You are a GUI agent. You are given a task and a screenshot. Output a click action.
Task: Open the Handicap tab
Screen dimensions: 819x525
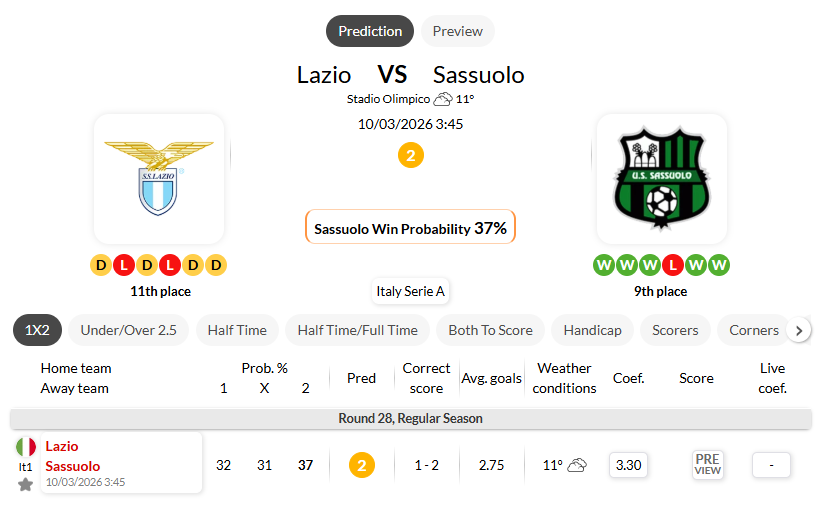pyautogui.click(x=592, y=330)
